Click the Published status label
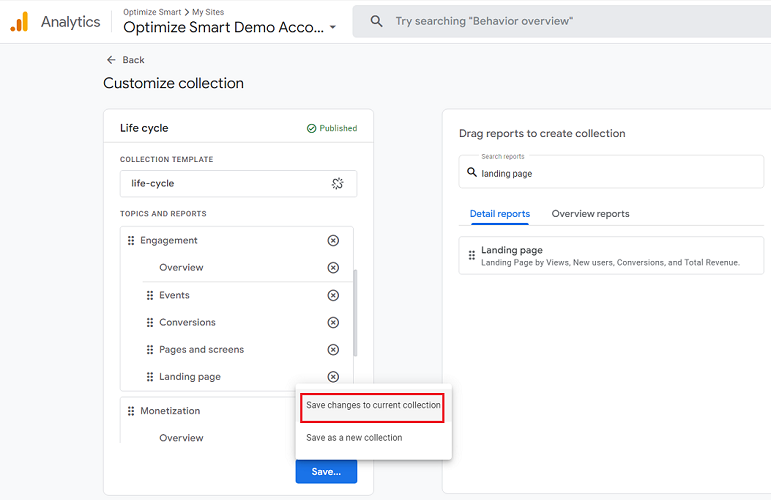This screenshot has width=771, height=500. (x=338, y=128)
